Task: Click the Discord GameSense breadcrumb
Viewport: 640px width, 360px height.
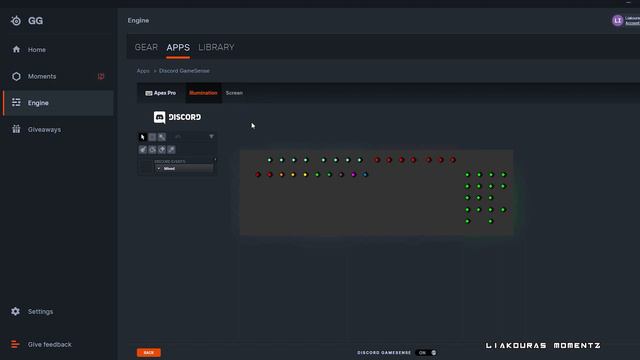Action: [184, 71]
